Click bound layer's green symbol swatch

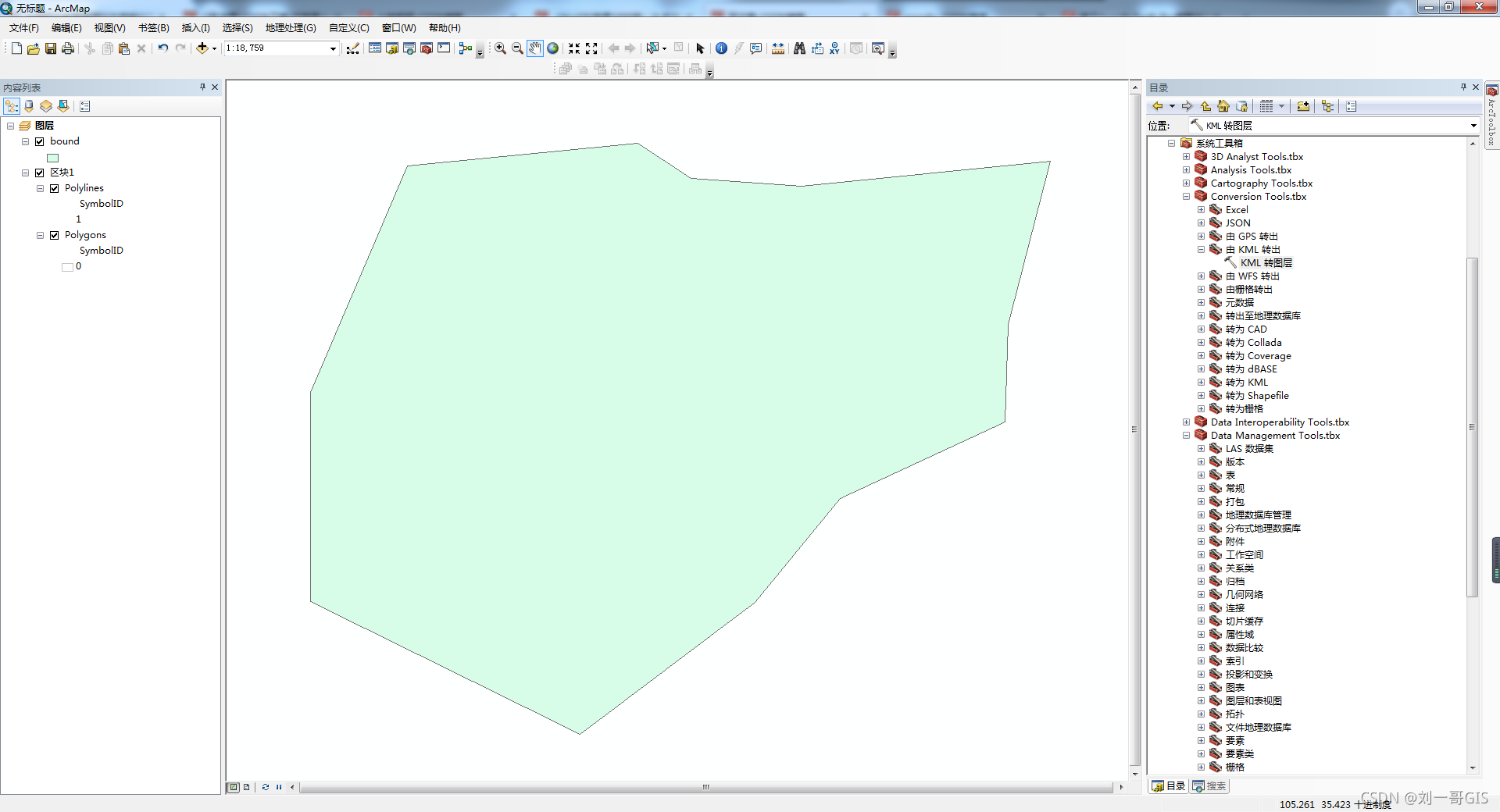pos(53,158)
